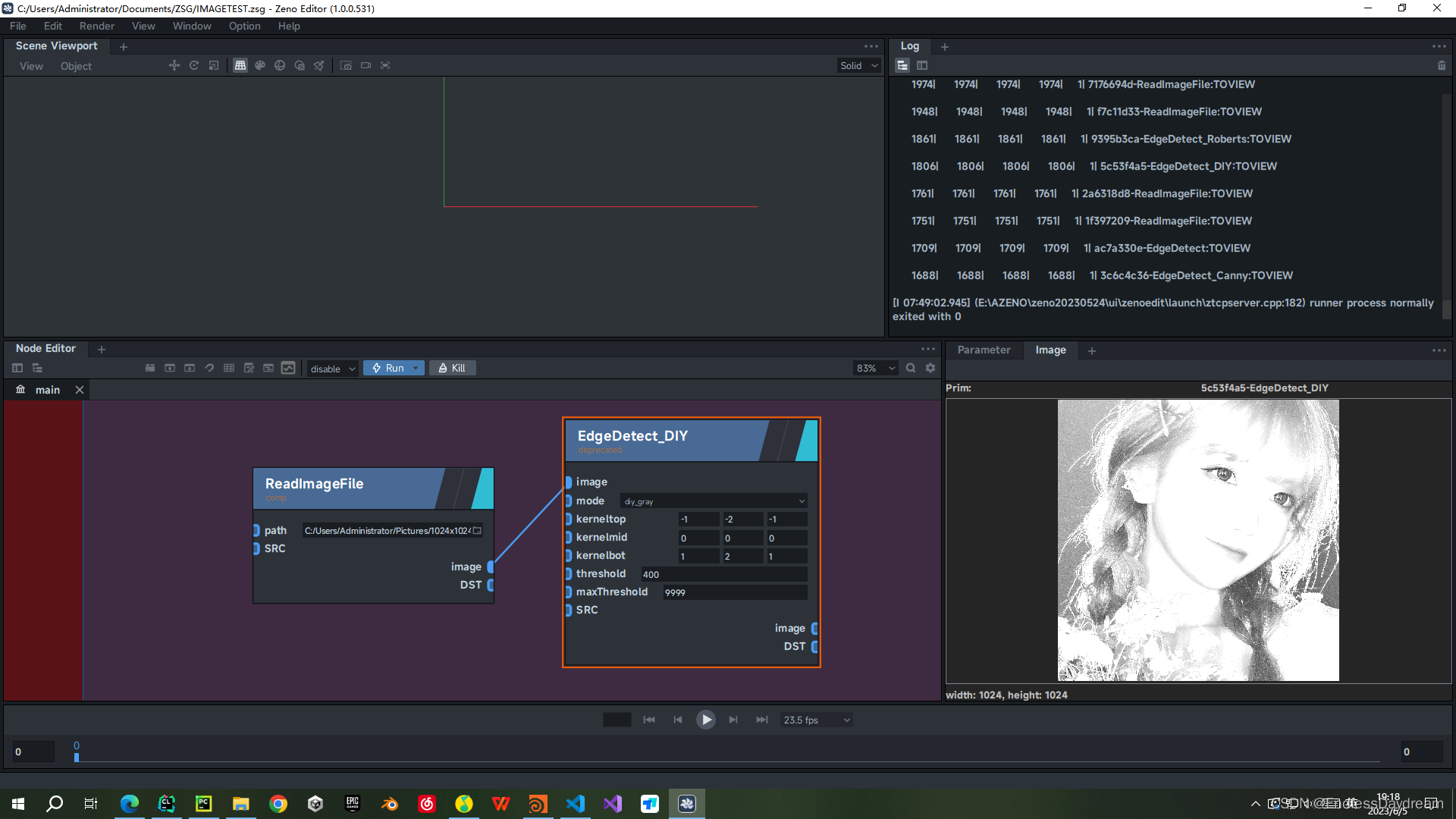
Task: Select the Move tool in the viewport toolbar
Action: (x=174, y=65)
